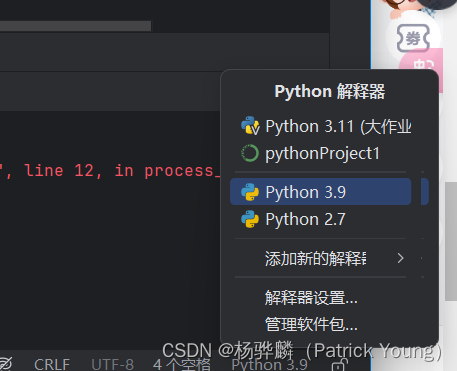
Task: Click the horizontal scrollbar thumb in editor
Action: (75, 26)
